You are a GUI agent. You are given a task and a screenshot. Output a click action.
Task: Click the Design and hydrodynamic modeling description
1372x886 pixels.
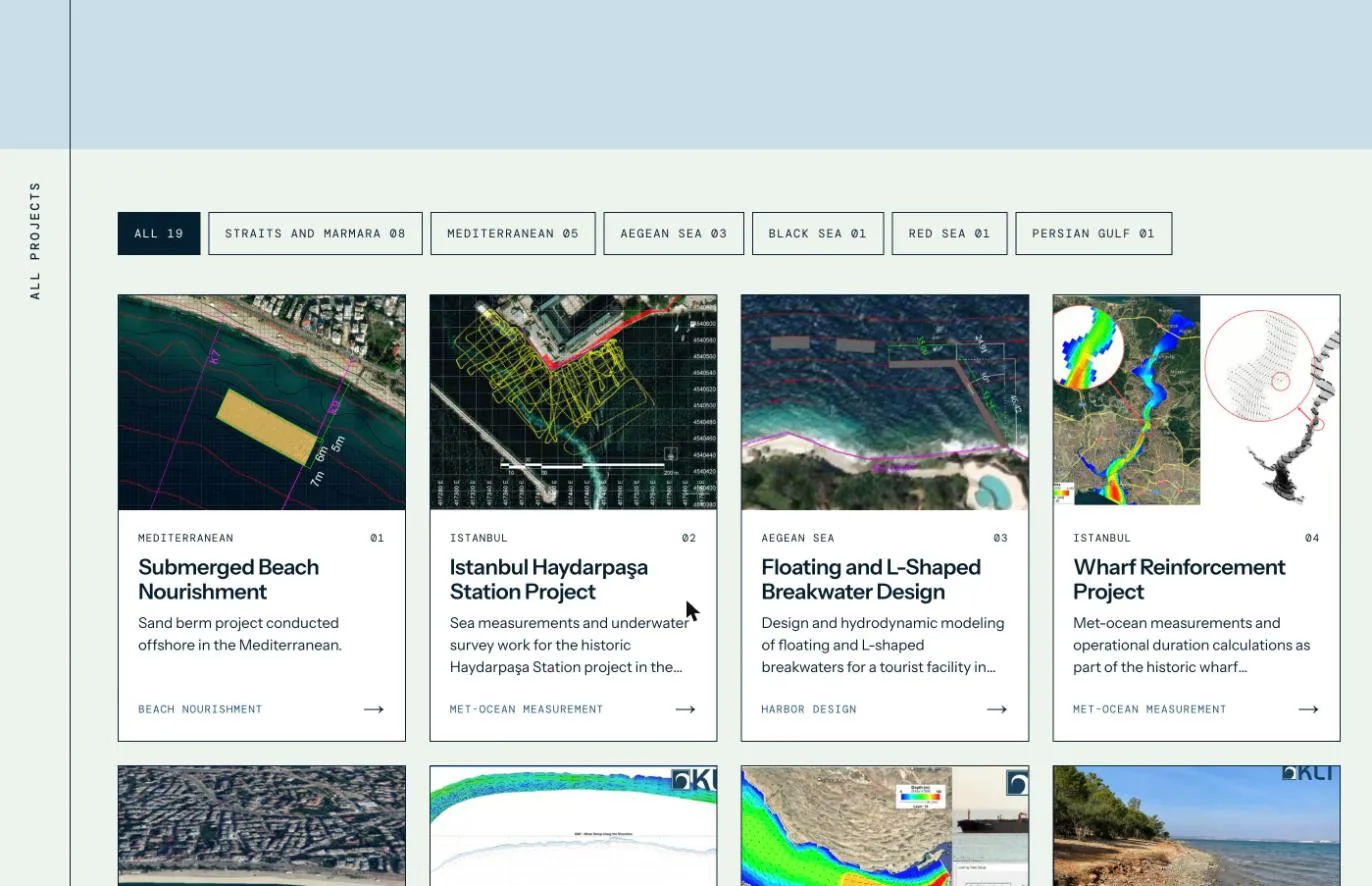pyautogui.click(x=882, y=645)
